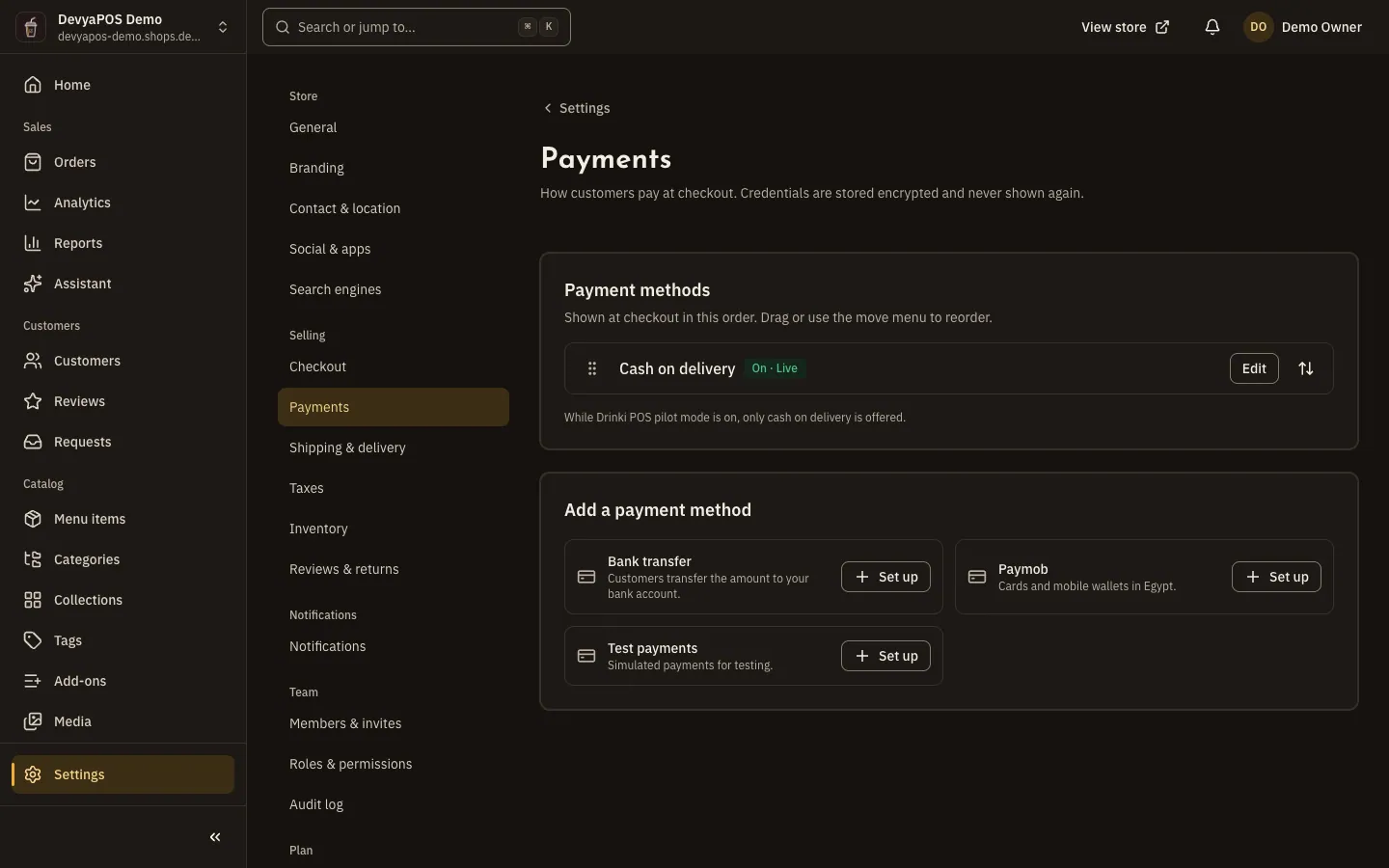Go to Shipping & delivery settings
Screen dimensions: 1389x868
394,448
